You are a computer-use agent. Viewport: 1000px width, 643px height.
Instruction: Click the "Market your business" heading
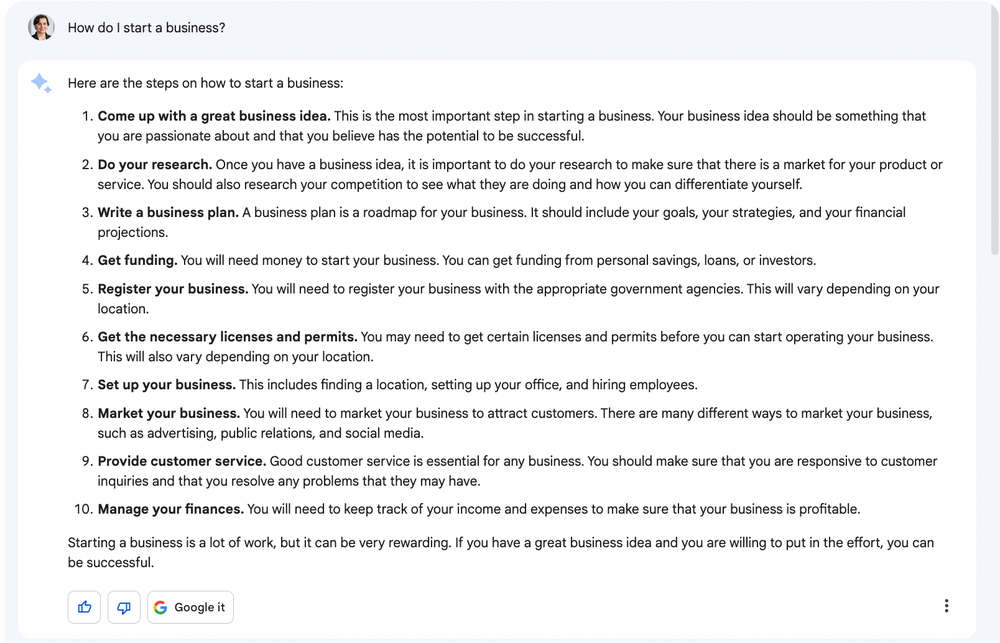pyautogui.click(x=169, y=413)
